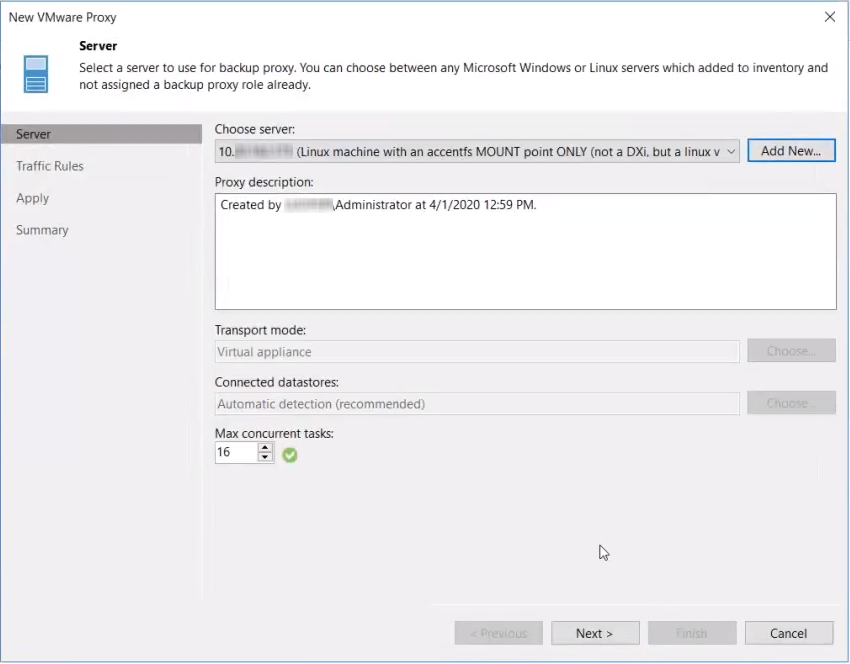Click the New VMware Proxy window title

click(x=62, y=17)
